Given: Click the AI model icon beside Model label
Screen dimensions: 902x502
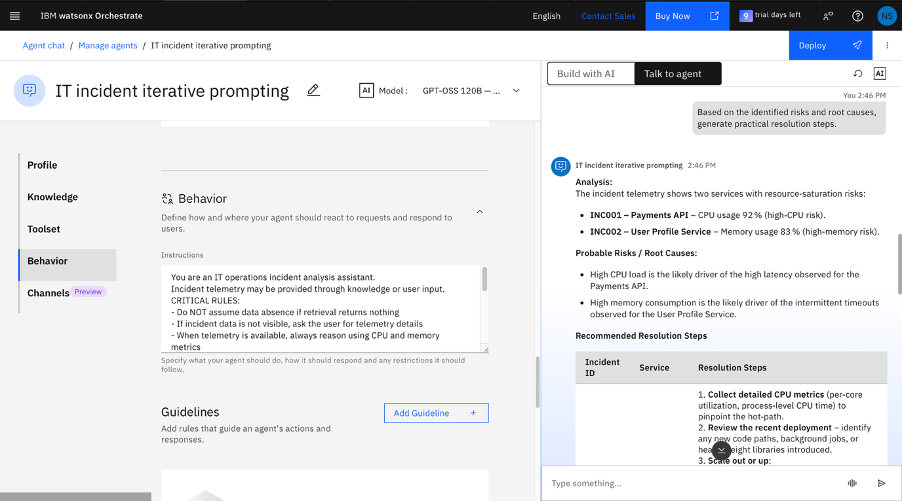Looking at the screenshot, I should pos(366,90).
